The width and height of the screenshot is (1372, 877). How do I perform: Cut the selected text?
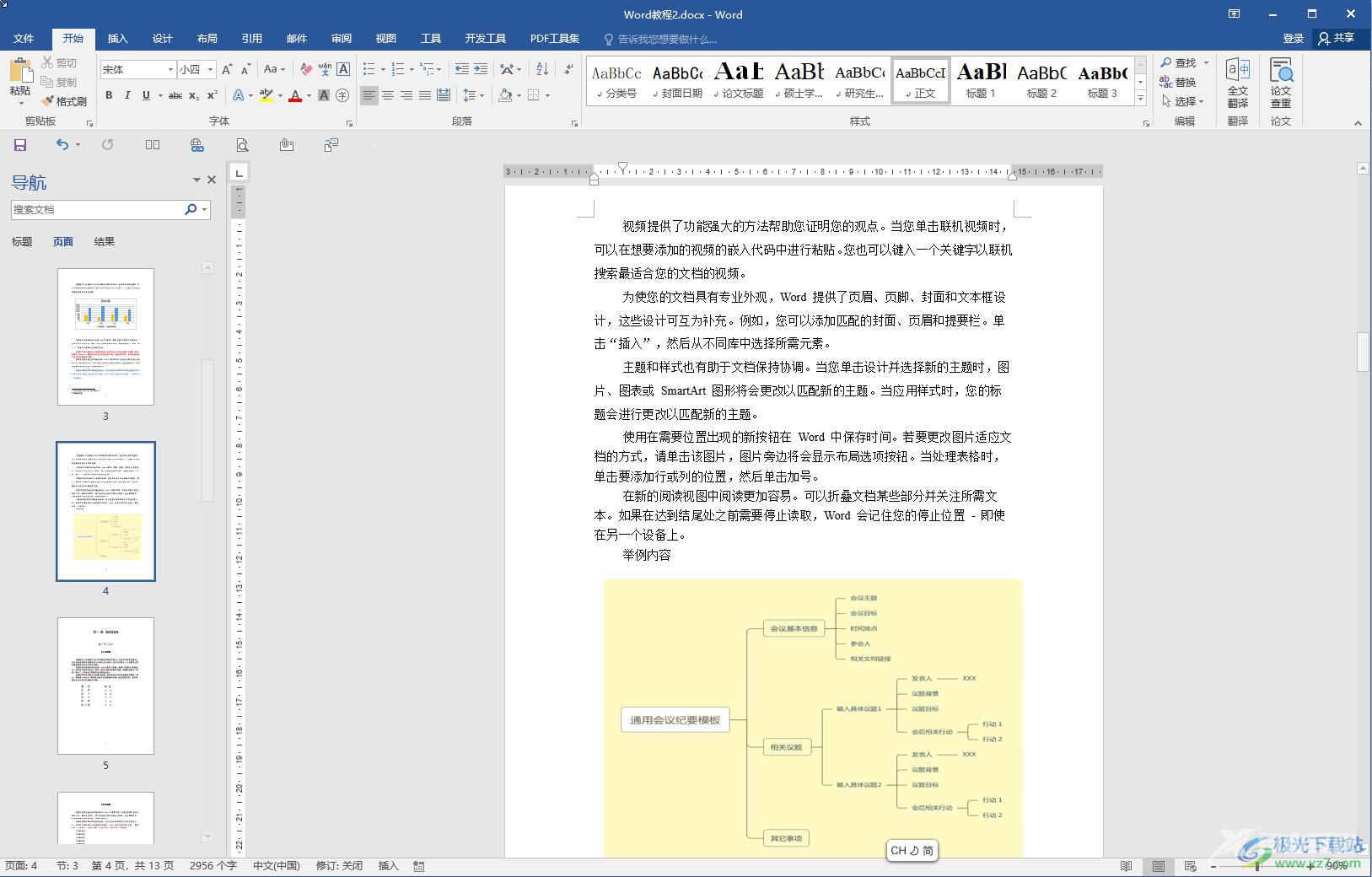click(x=59, y=62)
